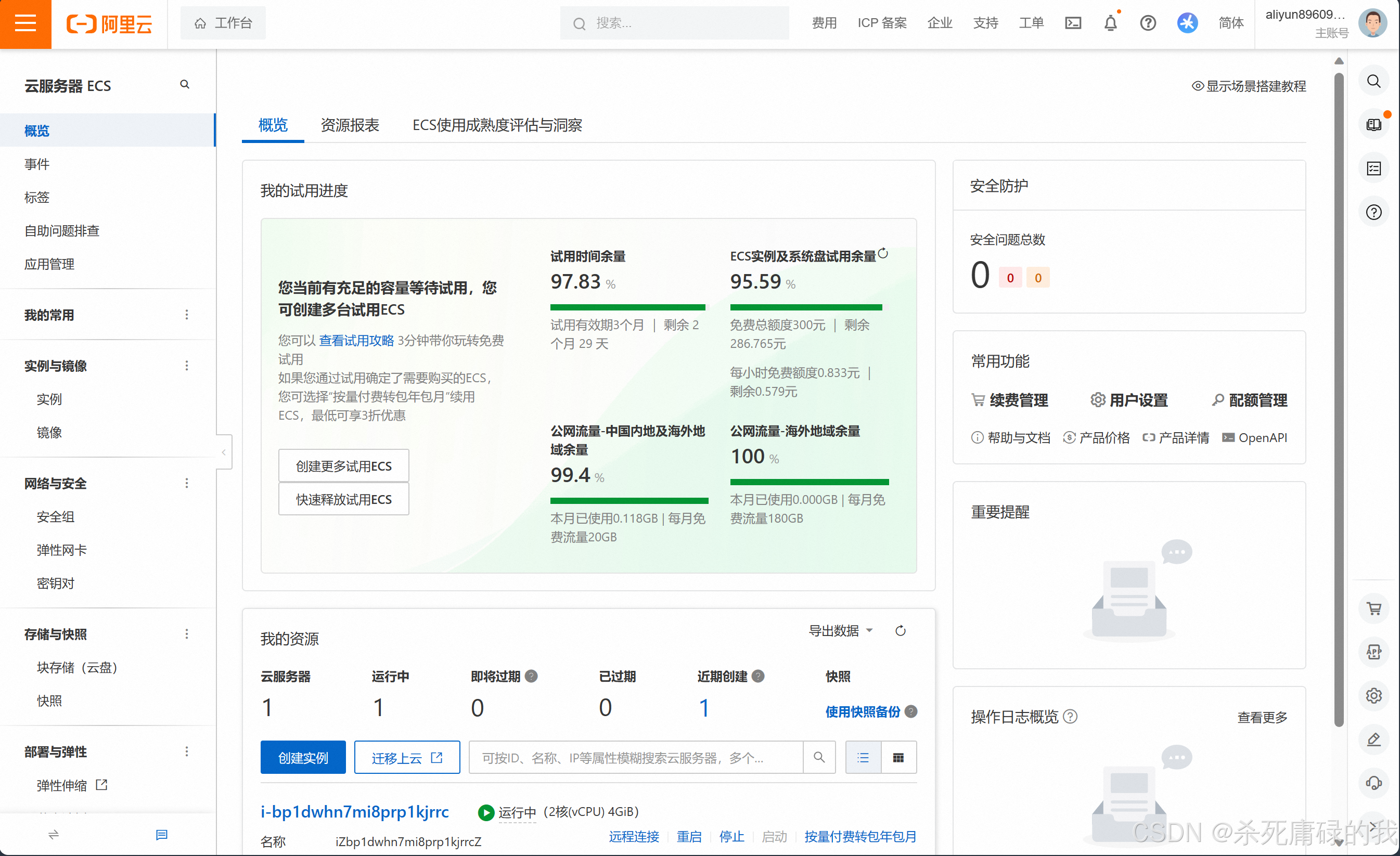Open the 使用快照备份 link
Viewport: 1400px width, 856px height.
coord(862,712)
